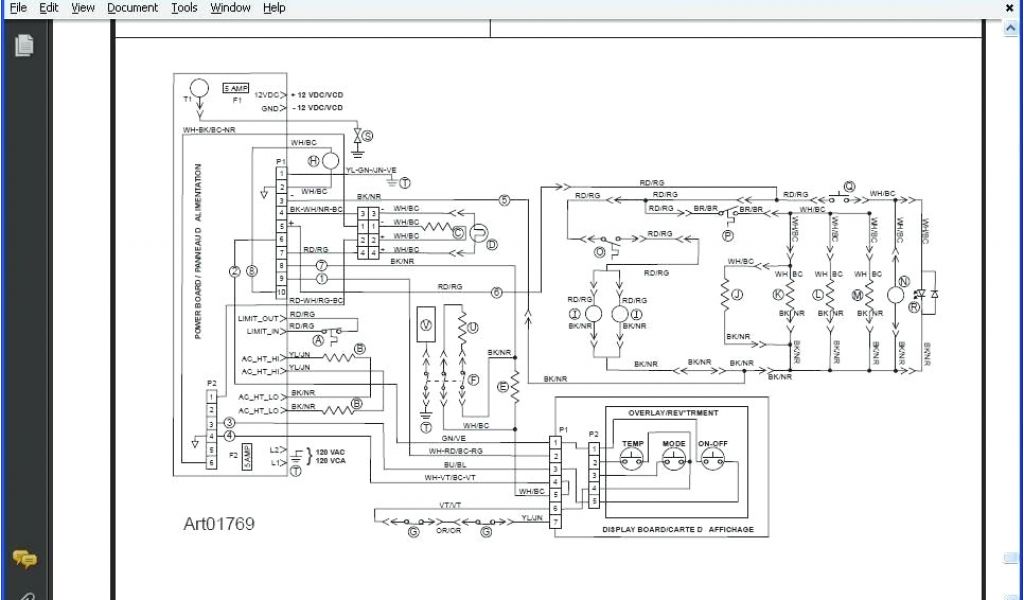Open the Window menu

click(230, 7)
